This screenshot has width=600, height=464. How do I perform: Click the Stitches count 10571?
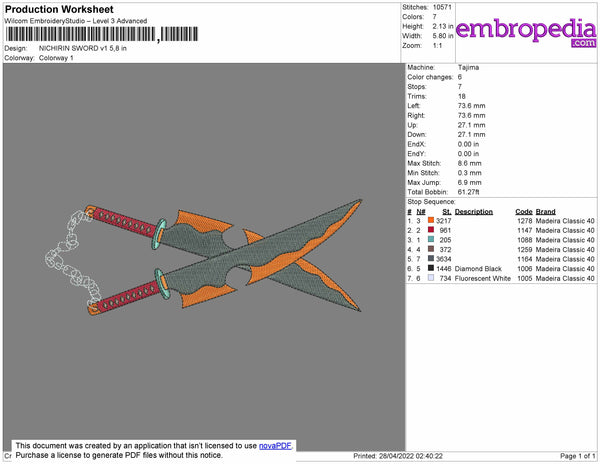(442, 7)
